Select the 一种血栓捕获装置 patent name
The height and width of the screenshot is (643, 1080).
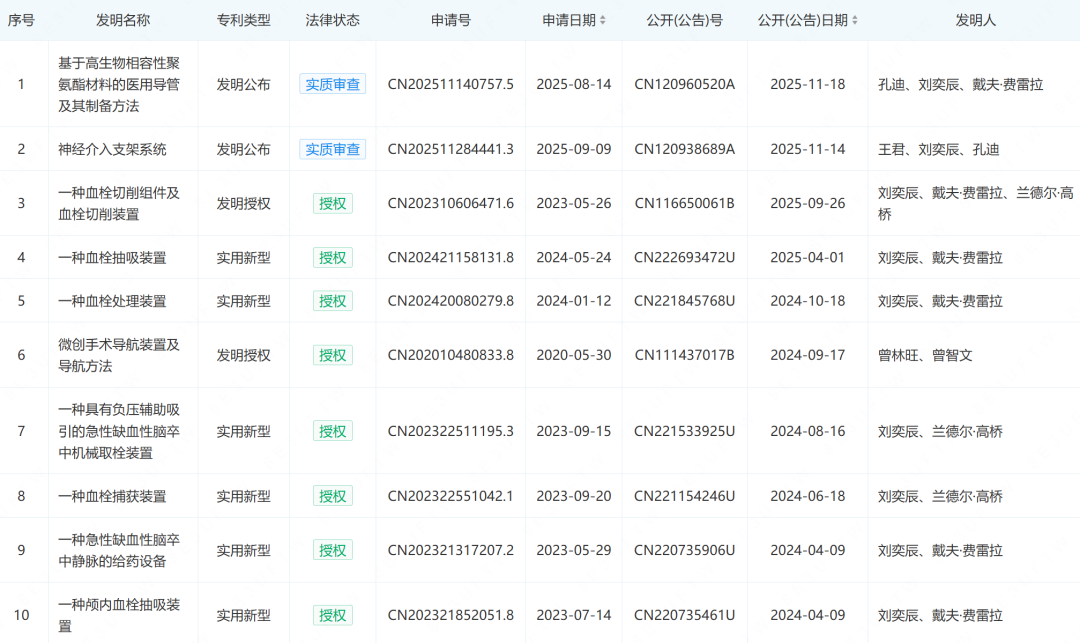point(112,496)
